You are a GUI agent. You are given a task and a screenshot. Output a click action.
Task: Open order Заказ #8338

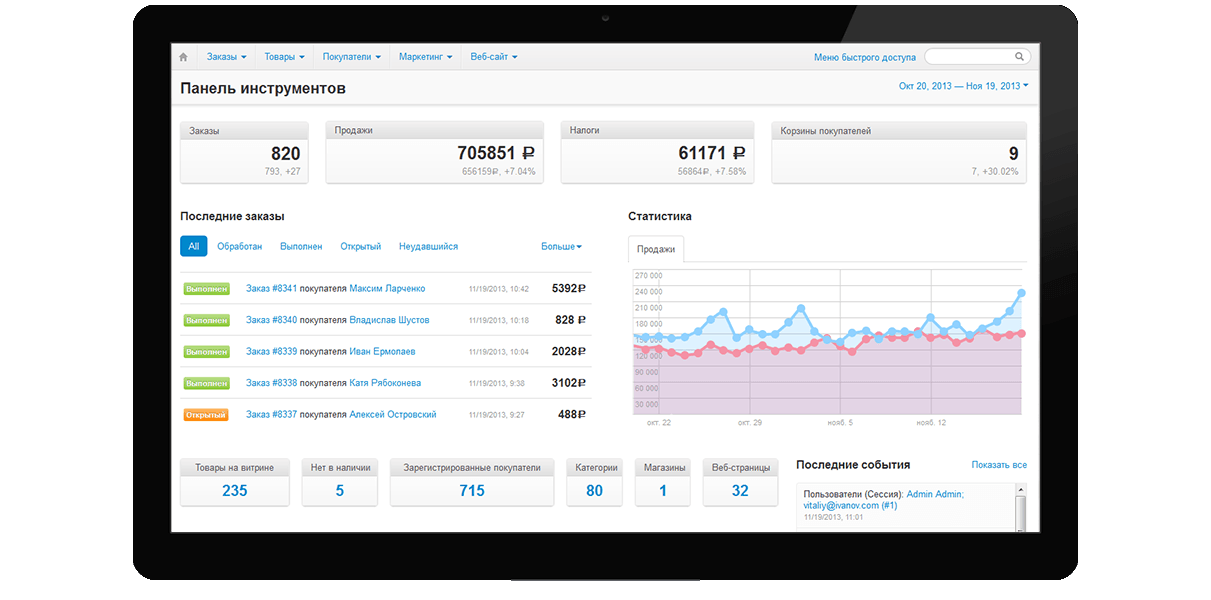[272, 383]
